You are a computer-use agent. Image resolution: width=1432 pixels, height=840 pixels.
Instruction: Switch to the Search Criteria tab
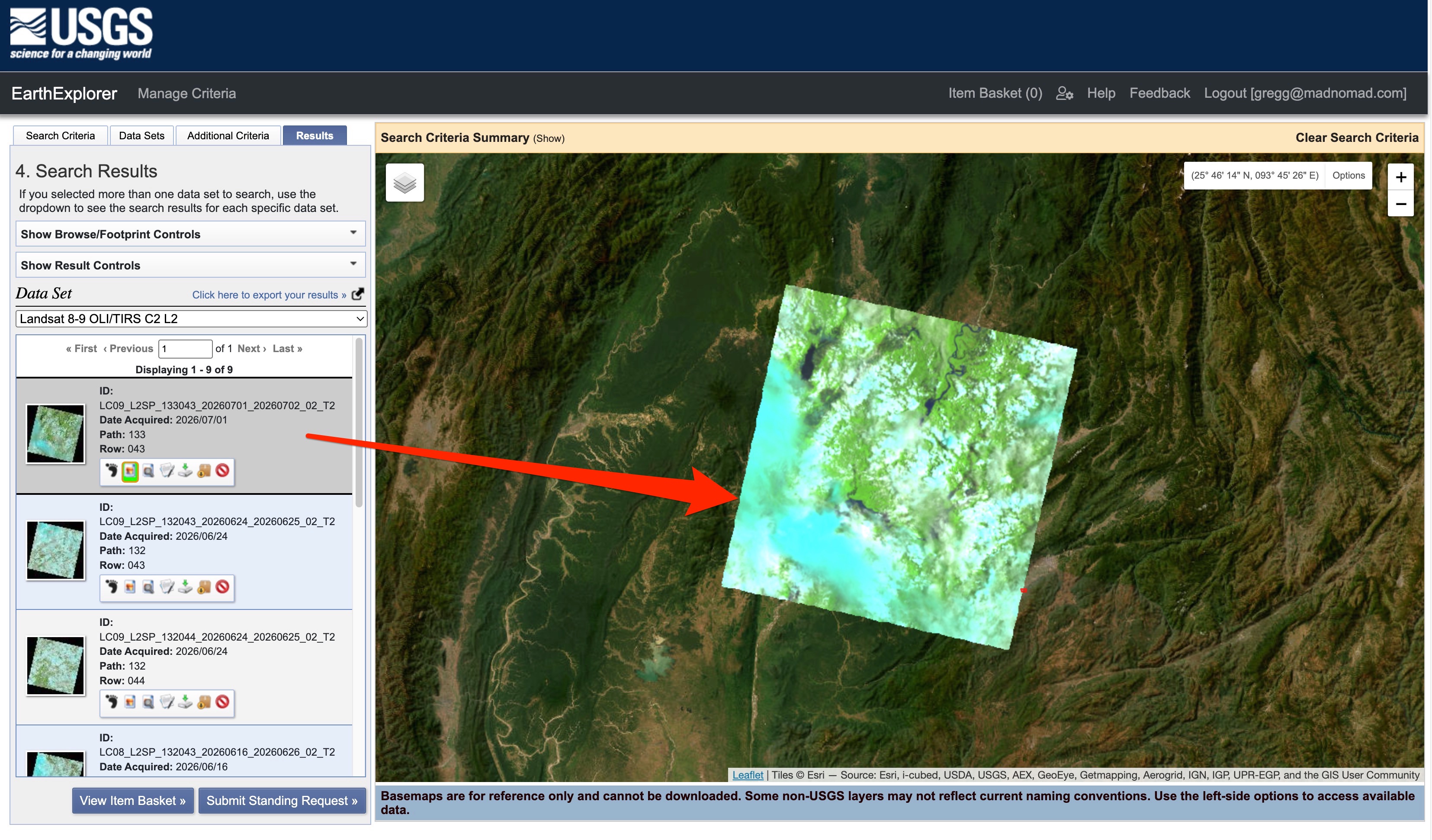pyautogui.click(x=60, y=136)
